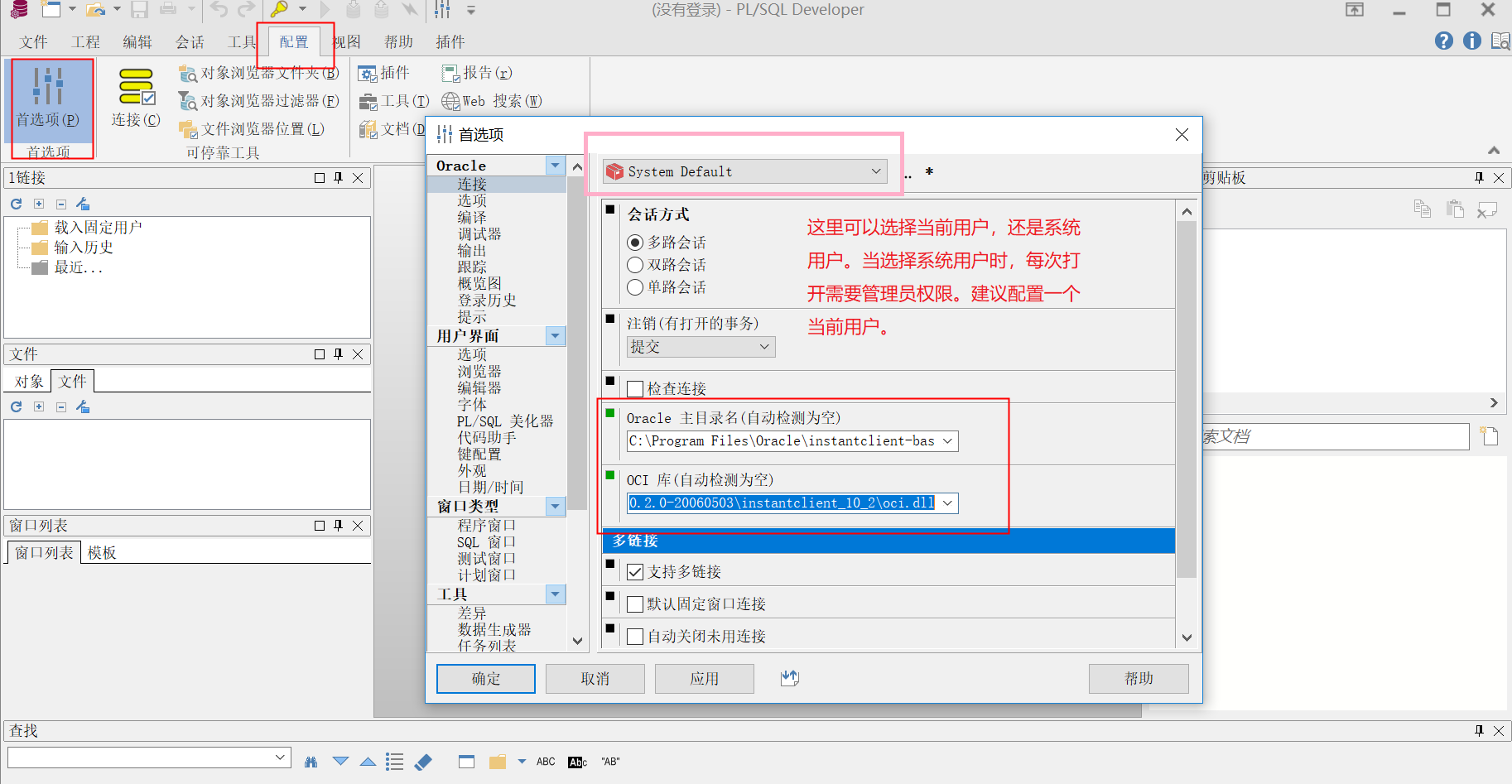The height and width of the screenshot is (784, 1512).
Task: Refresh the 链接 panel list
Action: pos(16,204)
